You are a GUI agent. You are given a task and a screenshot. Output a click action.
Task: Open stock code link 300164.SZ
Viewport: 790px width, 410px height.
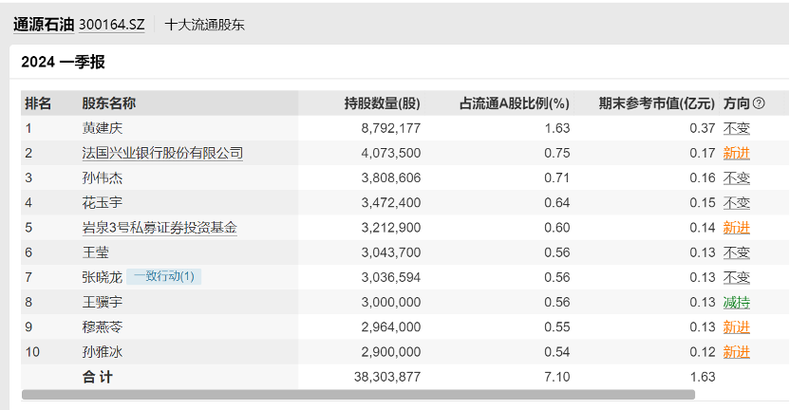111,25
